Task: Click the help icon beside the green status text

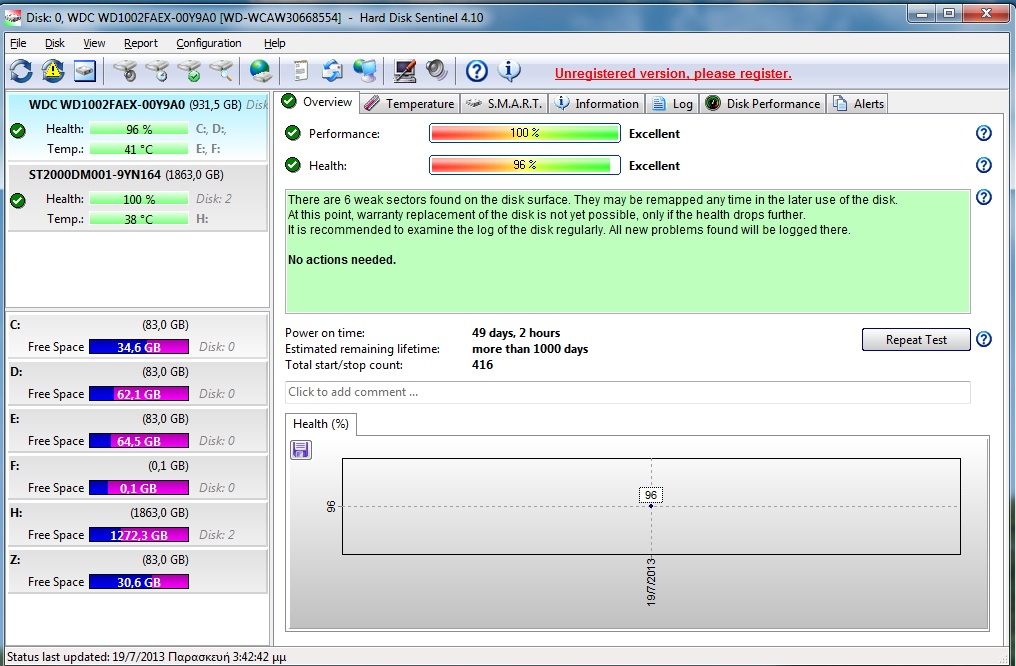Action: click(x=984, y=197)
